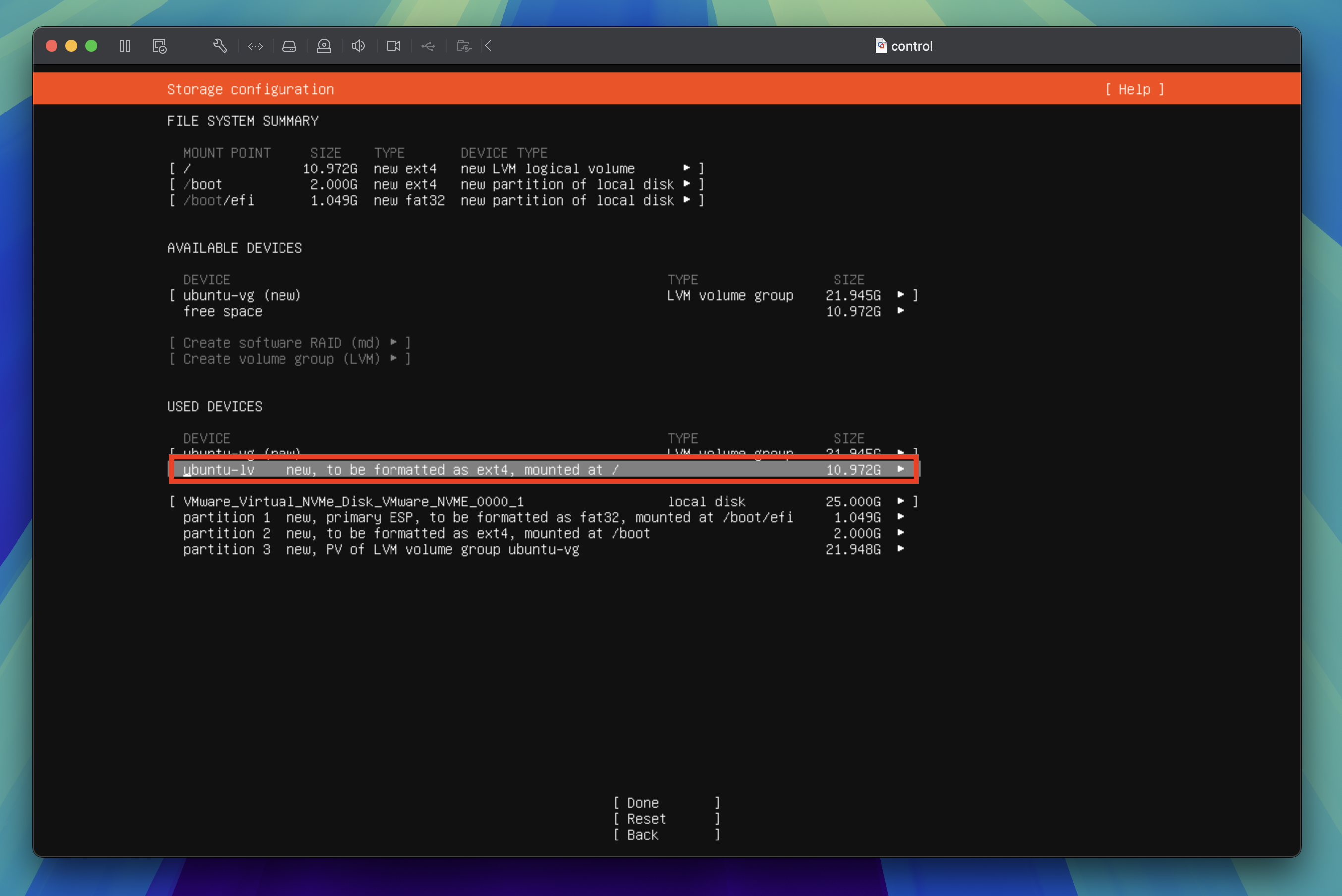Open virtual machine settings with the wrench icon
Image resolution: width=1342 pixels, height=896 pixels.
(220, 46)
